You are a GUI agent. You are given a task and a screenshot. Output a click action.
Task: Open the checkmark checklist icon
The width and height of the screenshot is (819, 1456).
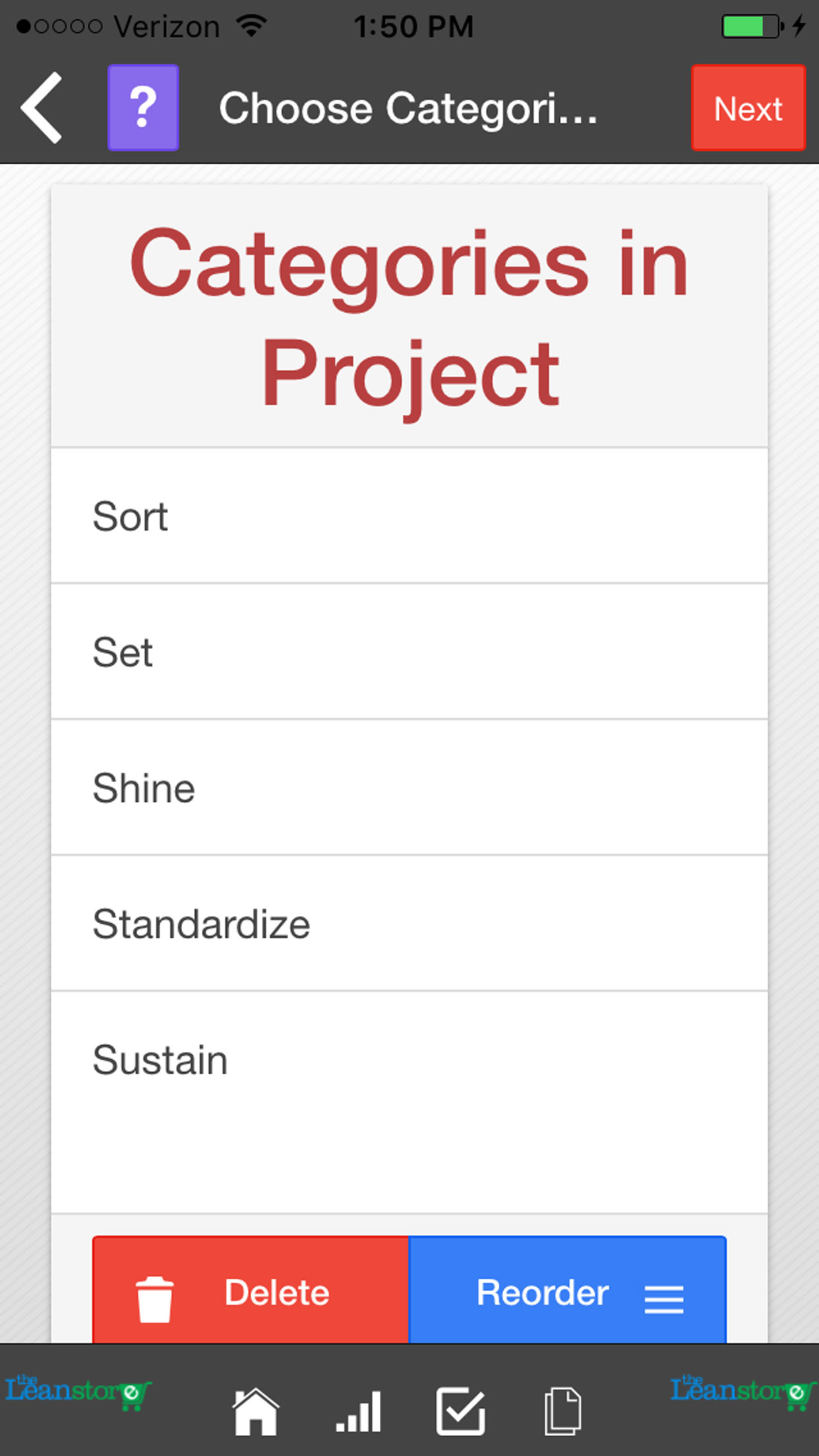point(460,1412)
